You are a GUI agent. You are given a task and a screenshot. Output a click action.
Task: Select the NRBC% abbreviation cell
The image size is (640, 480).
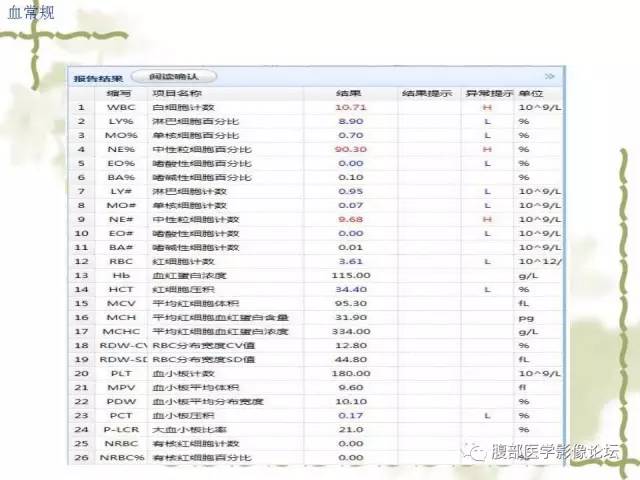point(122,458)
